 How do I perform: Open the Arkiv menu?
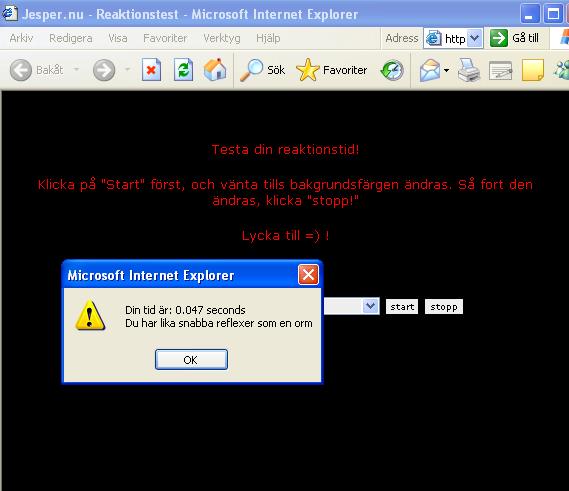click(21, 38)
